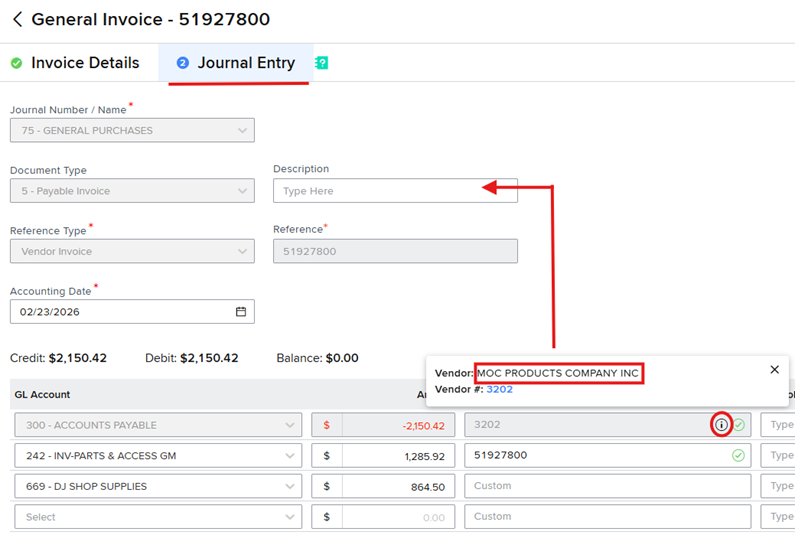This screenshot has height=548, width=795.
Task: Click dollar sign icon on Accounts Payable row
Action: tap(326, 425)
